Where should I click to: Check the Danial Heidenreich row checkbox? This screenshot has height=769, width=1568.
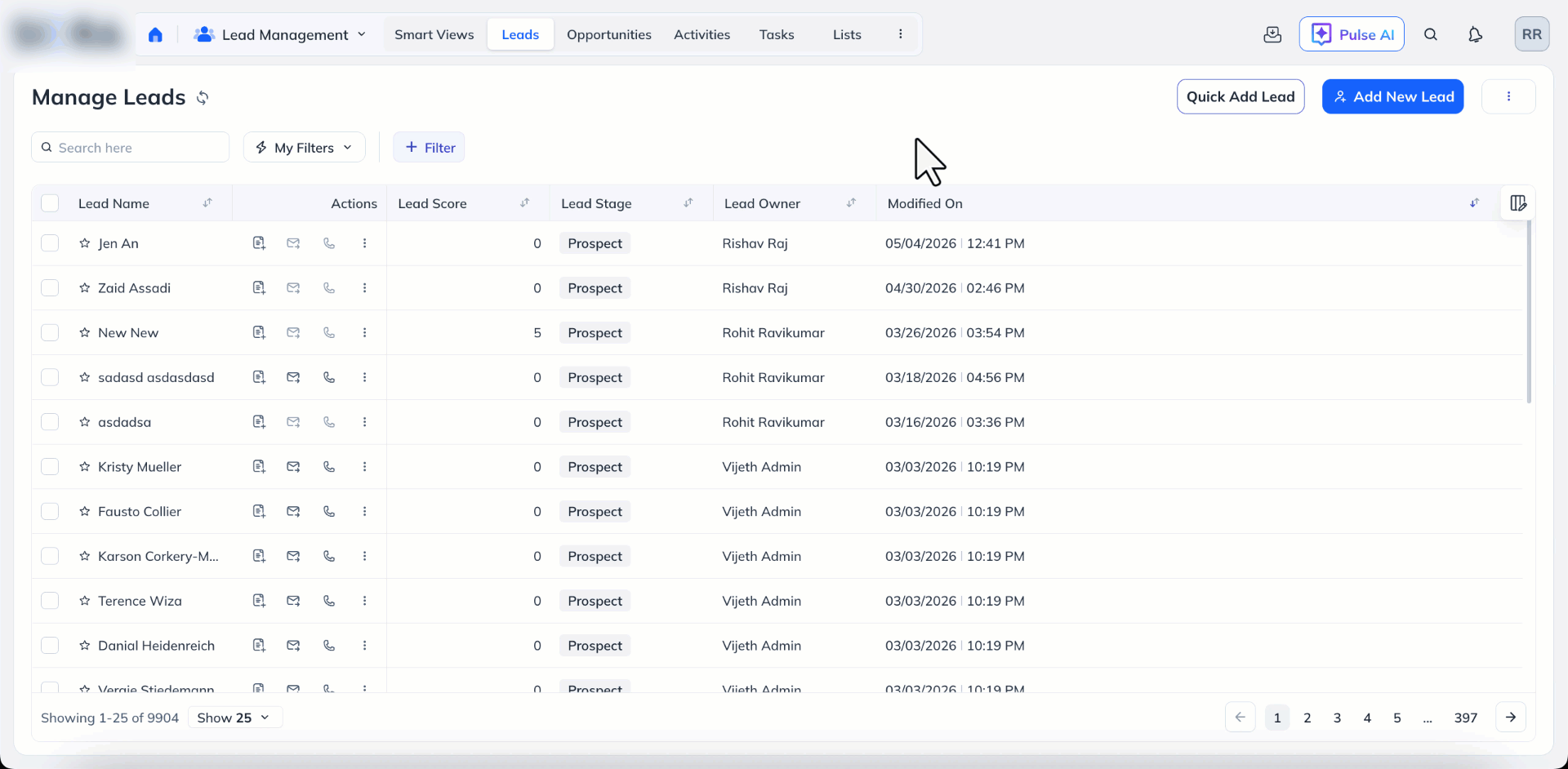[x=50, y=646]
